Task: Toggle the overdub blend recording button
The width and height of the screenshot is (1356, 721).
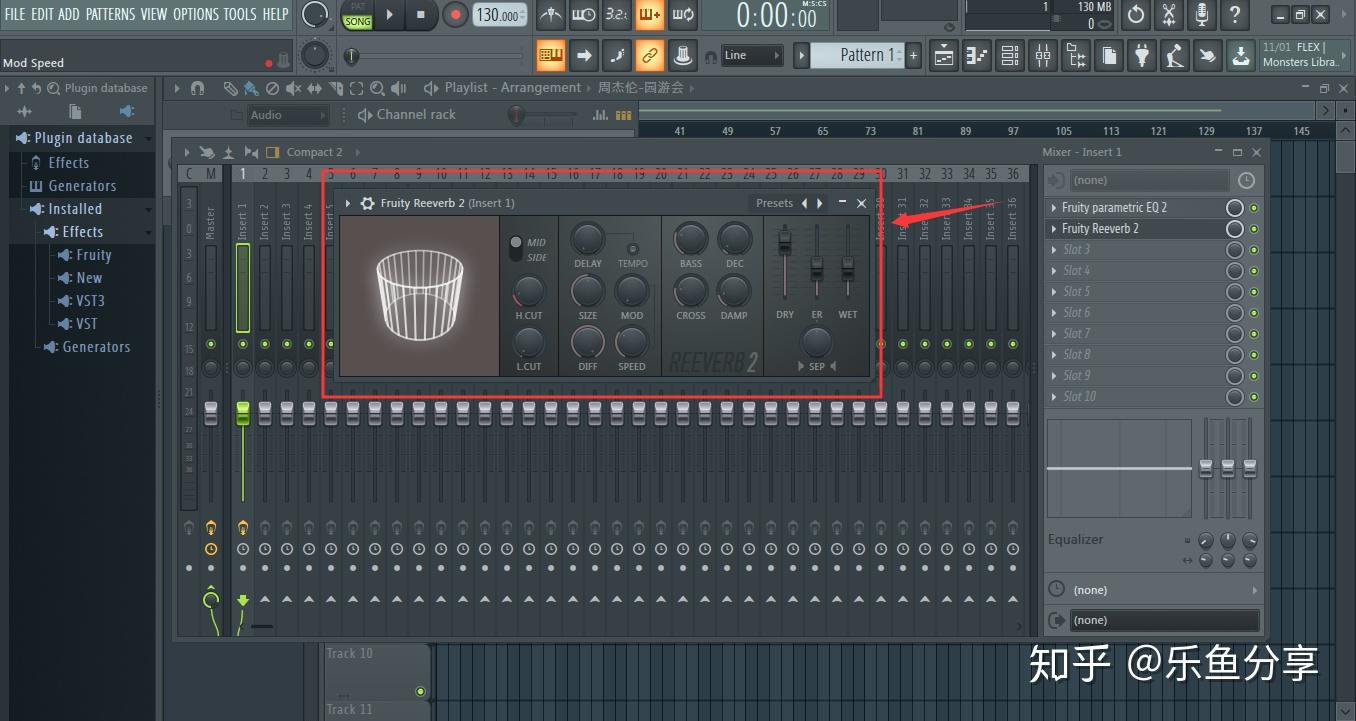Action: 650,15
